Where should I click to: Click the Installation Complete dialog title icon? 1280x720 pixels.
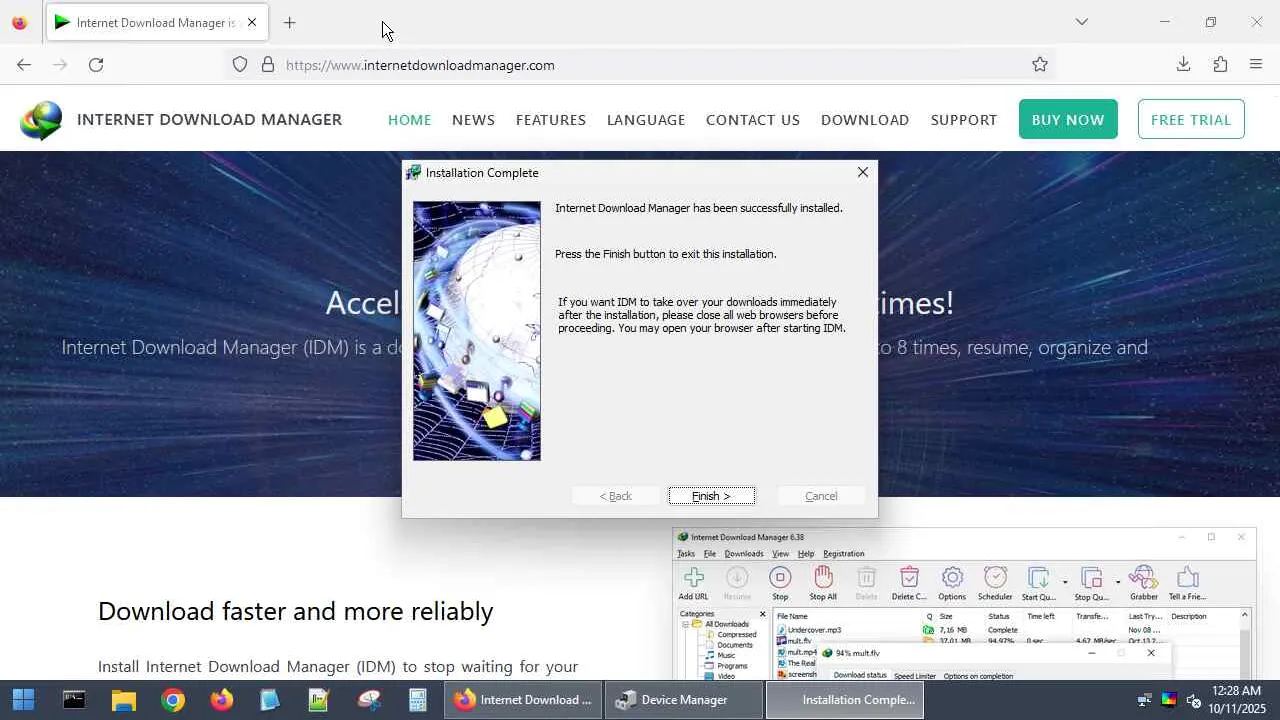[413, 173]
